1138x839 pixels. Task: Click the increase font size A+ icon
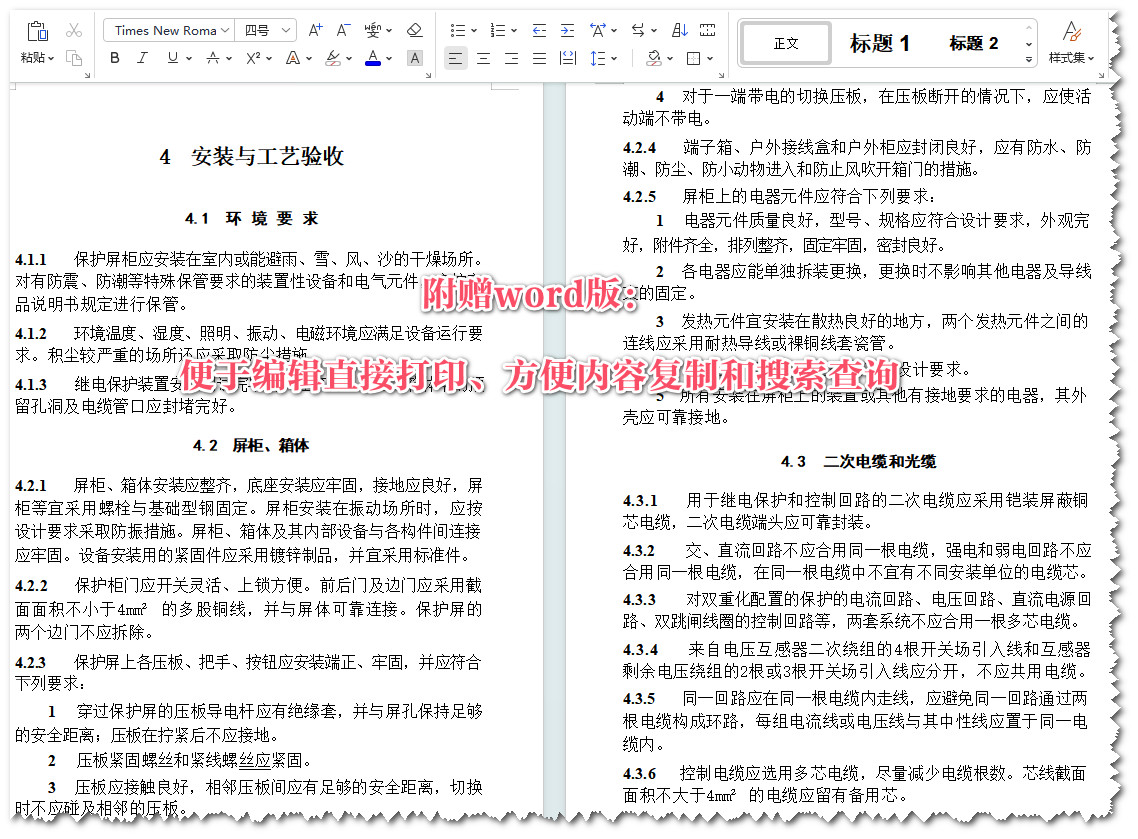(x=314, y=30)
